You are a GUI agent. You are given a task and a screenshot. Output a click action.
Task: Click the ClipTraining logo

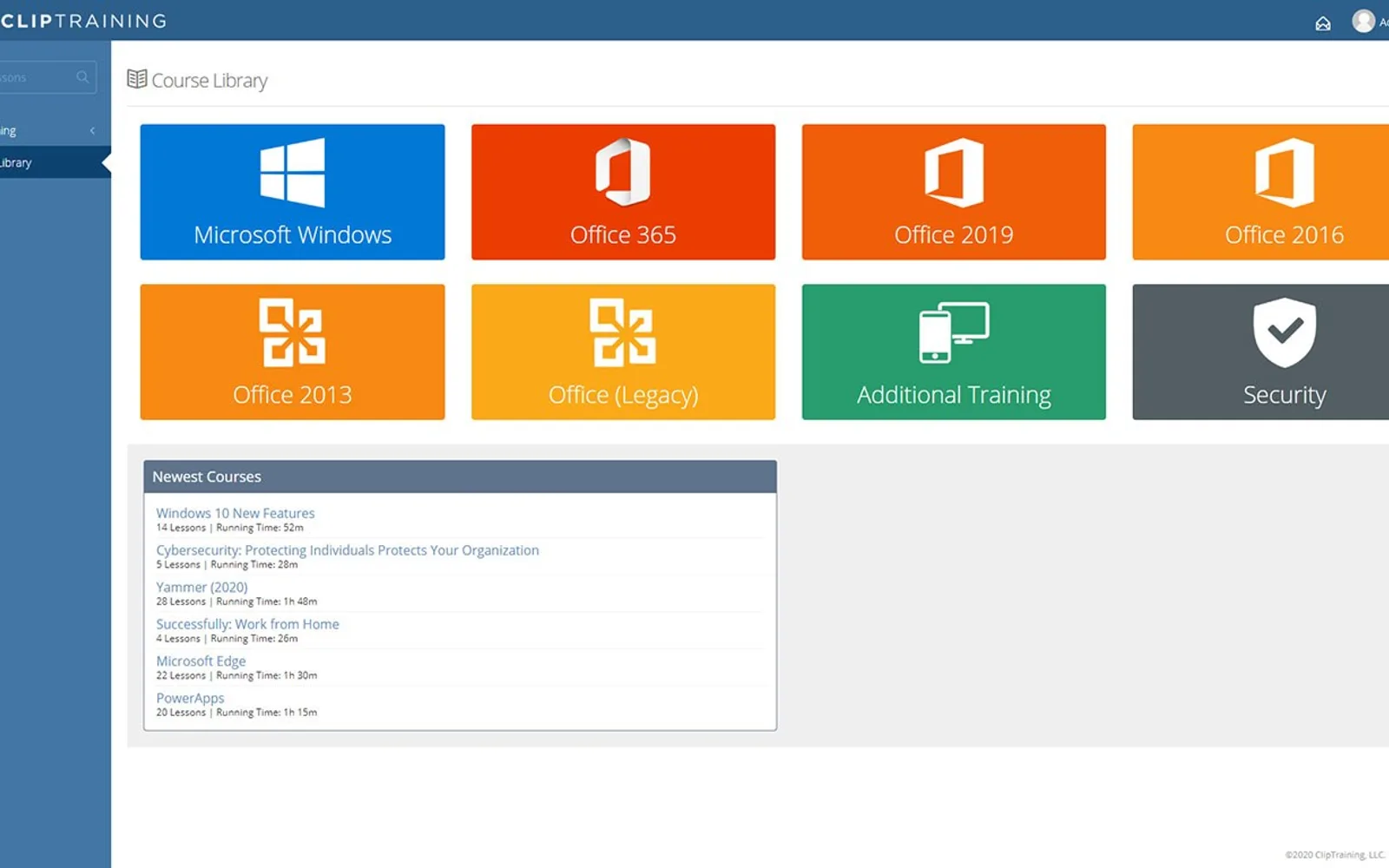83,21
